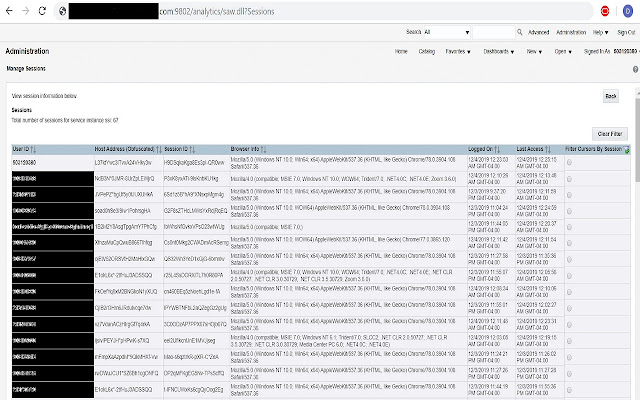The image size is (640, 400).
Task: Sort Host Address column ascending arrow
Action: point(158,149)
